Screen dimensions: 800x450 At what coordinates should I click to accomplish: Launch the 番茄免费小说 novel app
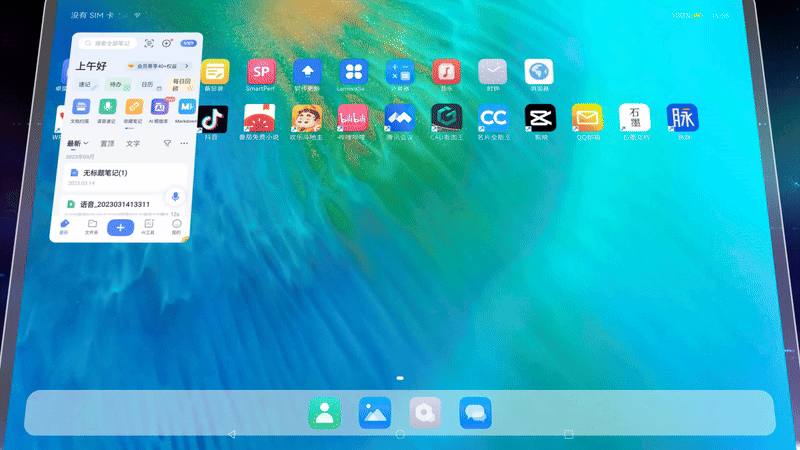click(260, 118)
